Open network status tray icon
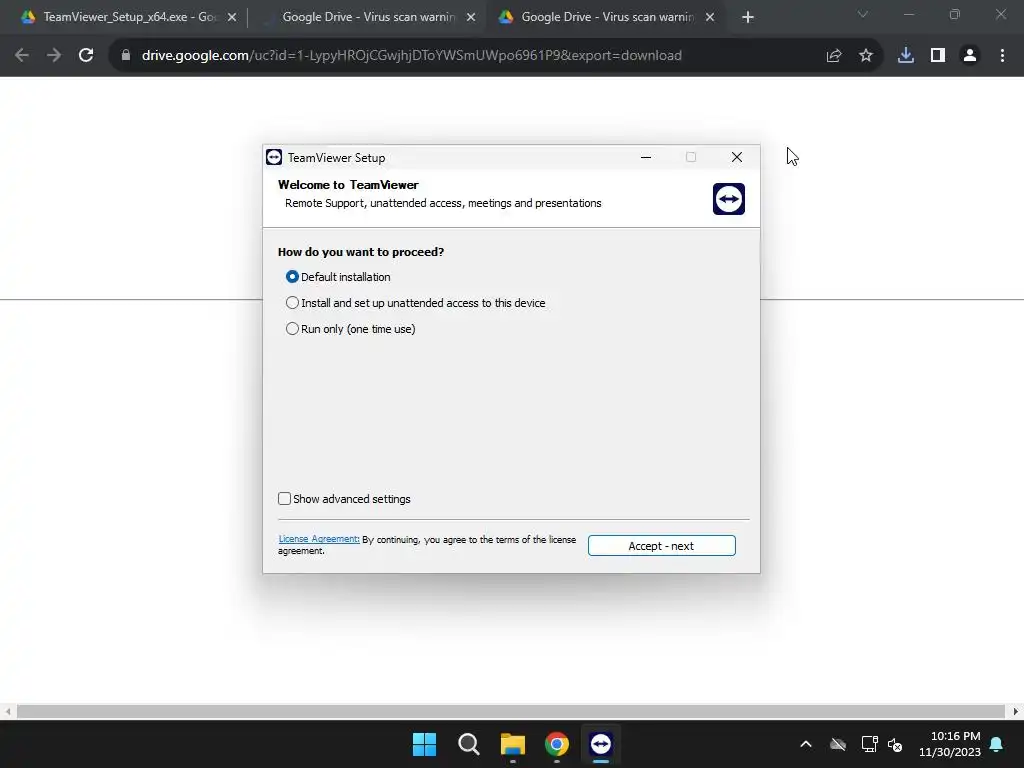Viewport: 1024px width, 768px height. [869, 744]
